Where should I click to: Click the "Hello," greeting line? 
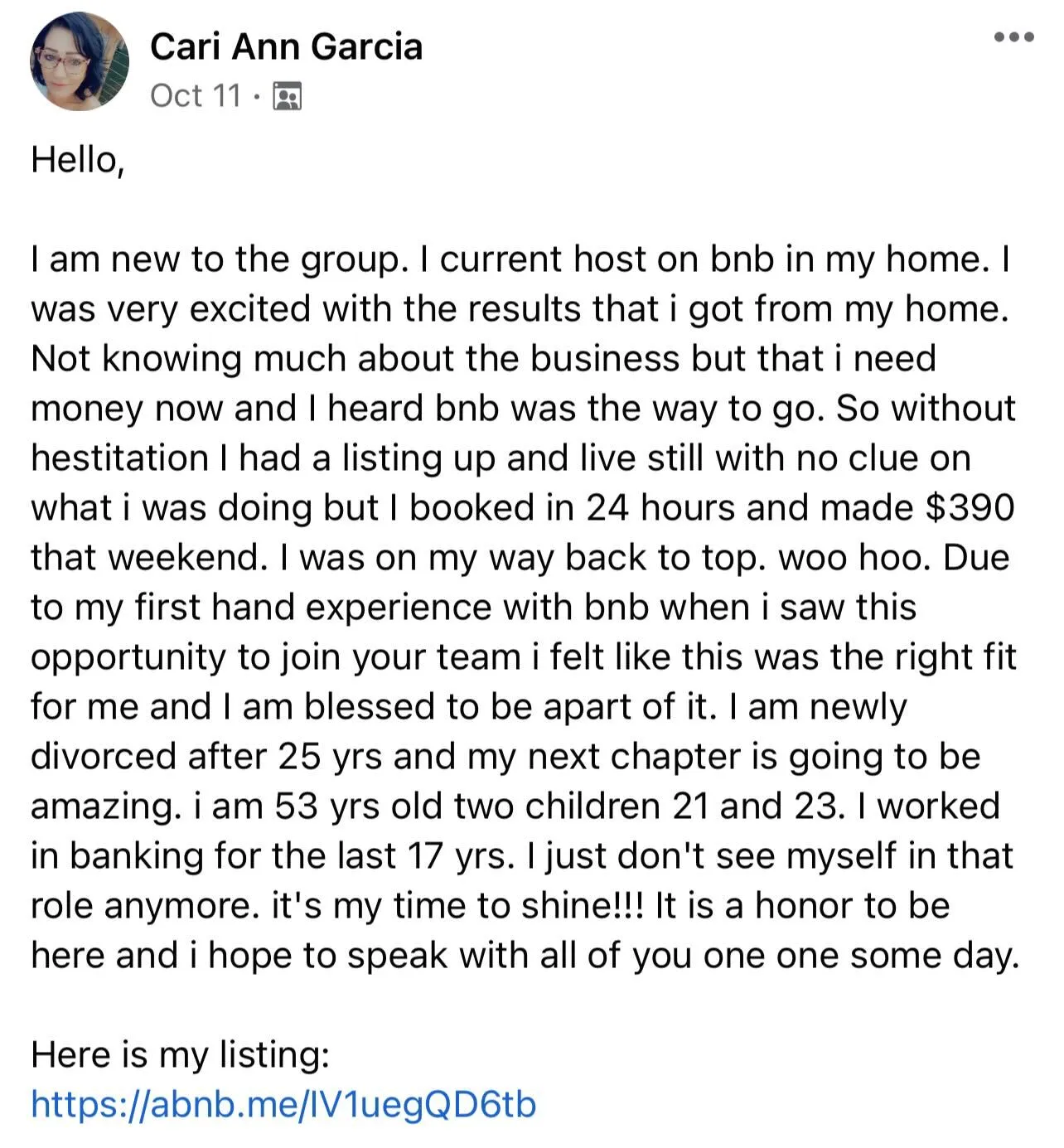click(x=78, y=159)
